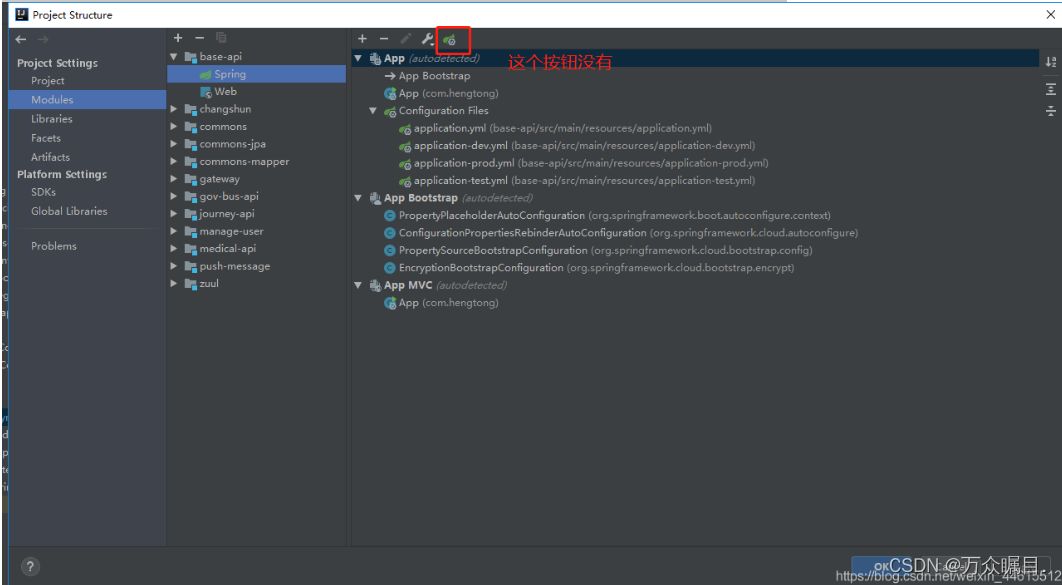Click the copy module icon
1062x585 pixels.
(x=221, y=38)
